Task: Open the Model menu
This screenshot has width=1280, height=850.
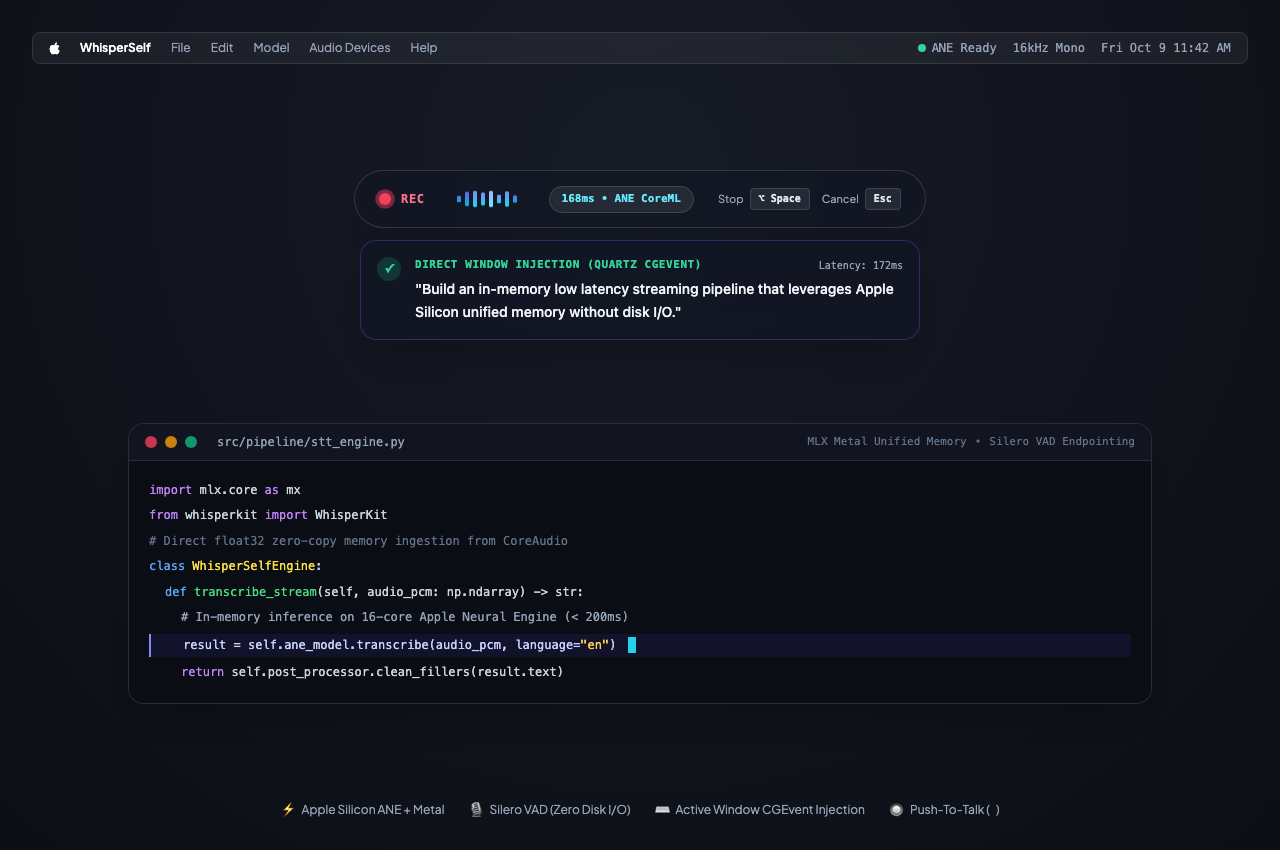Action: click(x=271, y=48)
